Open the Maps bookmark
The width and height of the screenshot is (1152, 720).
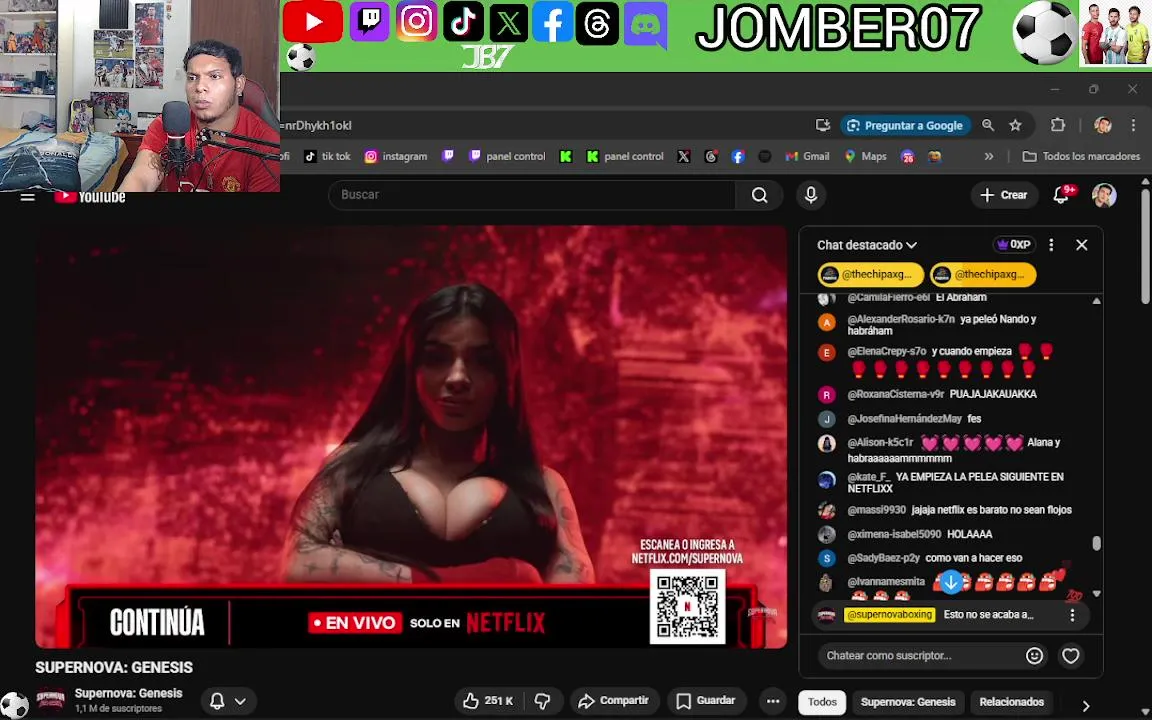coord(865,156)
